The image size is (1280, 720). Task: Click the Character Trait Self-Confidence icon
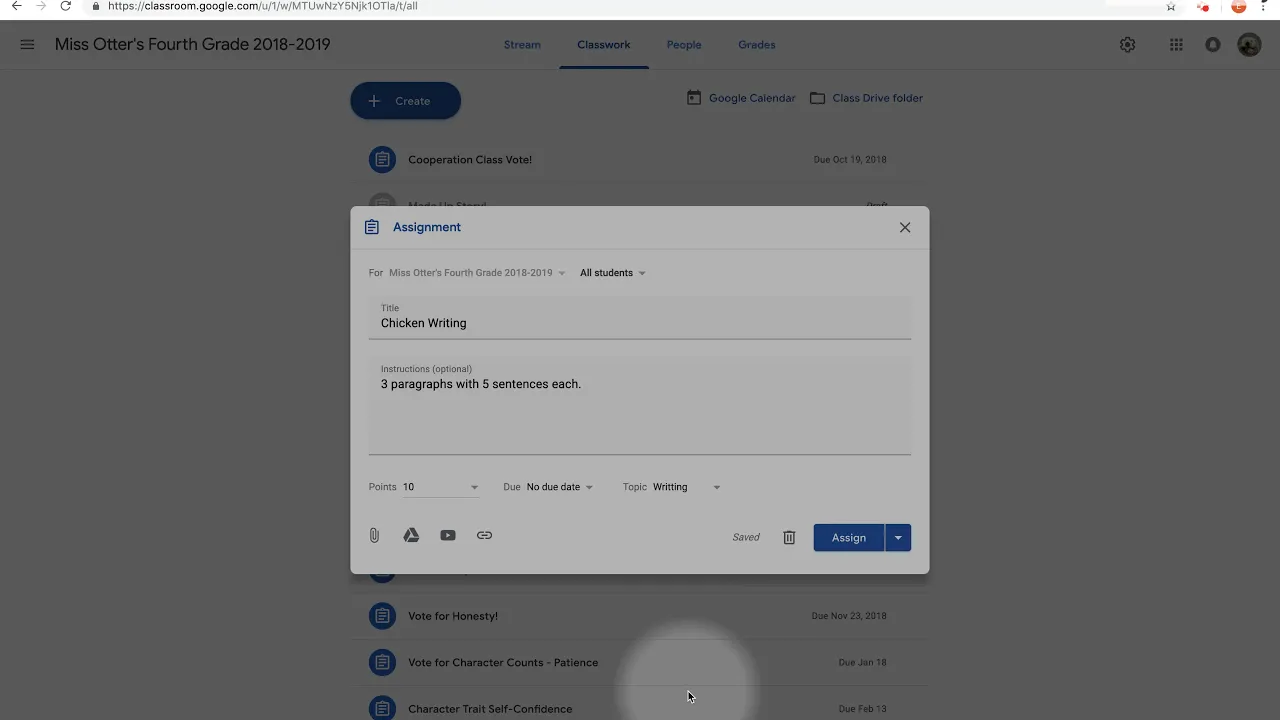pos(382,708)
